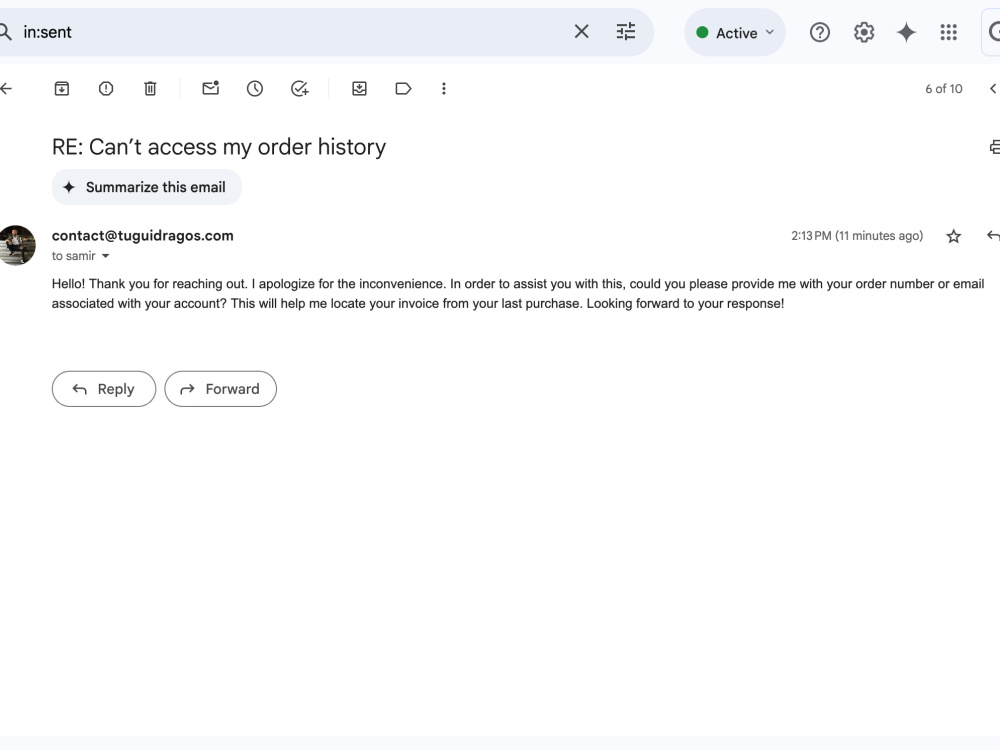This screenshot has height=750, width=1000.
Task: Snooze this conversation
Action: [255, 88]
